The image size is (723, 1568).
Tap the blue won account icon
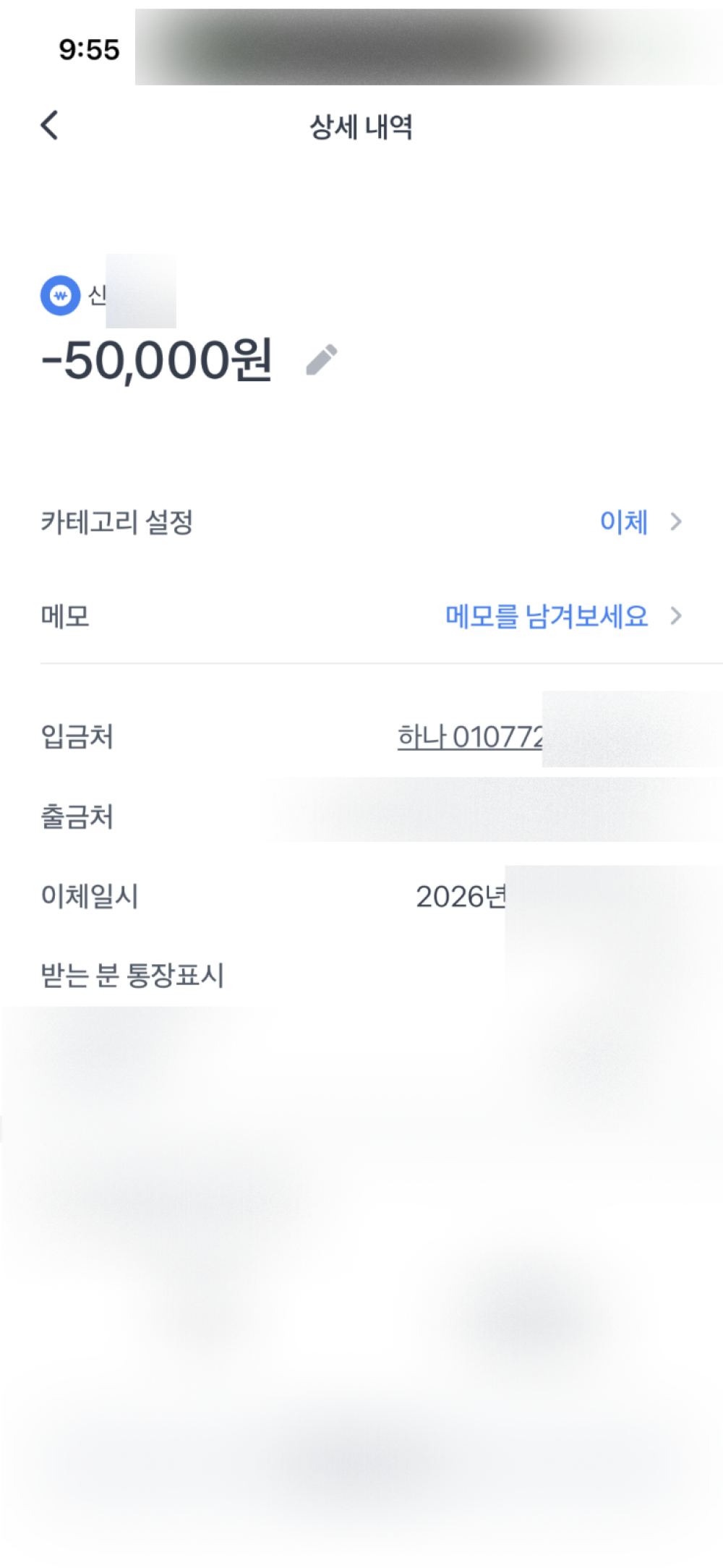click(60, 295)
